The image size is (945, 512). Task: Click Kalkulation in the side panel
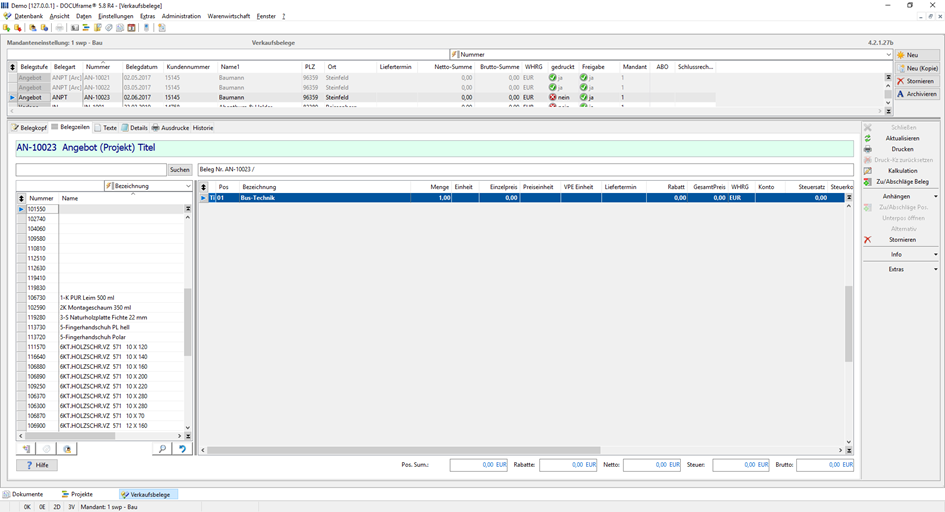[901, 171]
